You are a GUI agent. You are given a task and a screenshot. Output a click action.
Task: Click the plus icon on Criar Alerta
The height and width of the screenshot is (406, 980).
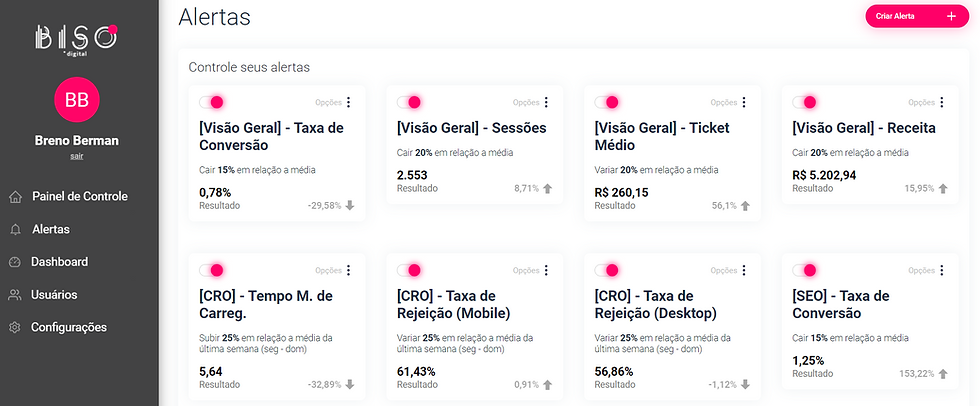pyautogui.click(x=951, y=16)
